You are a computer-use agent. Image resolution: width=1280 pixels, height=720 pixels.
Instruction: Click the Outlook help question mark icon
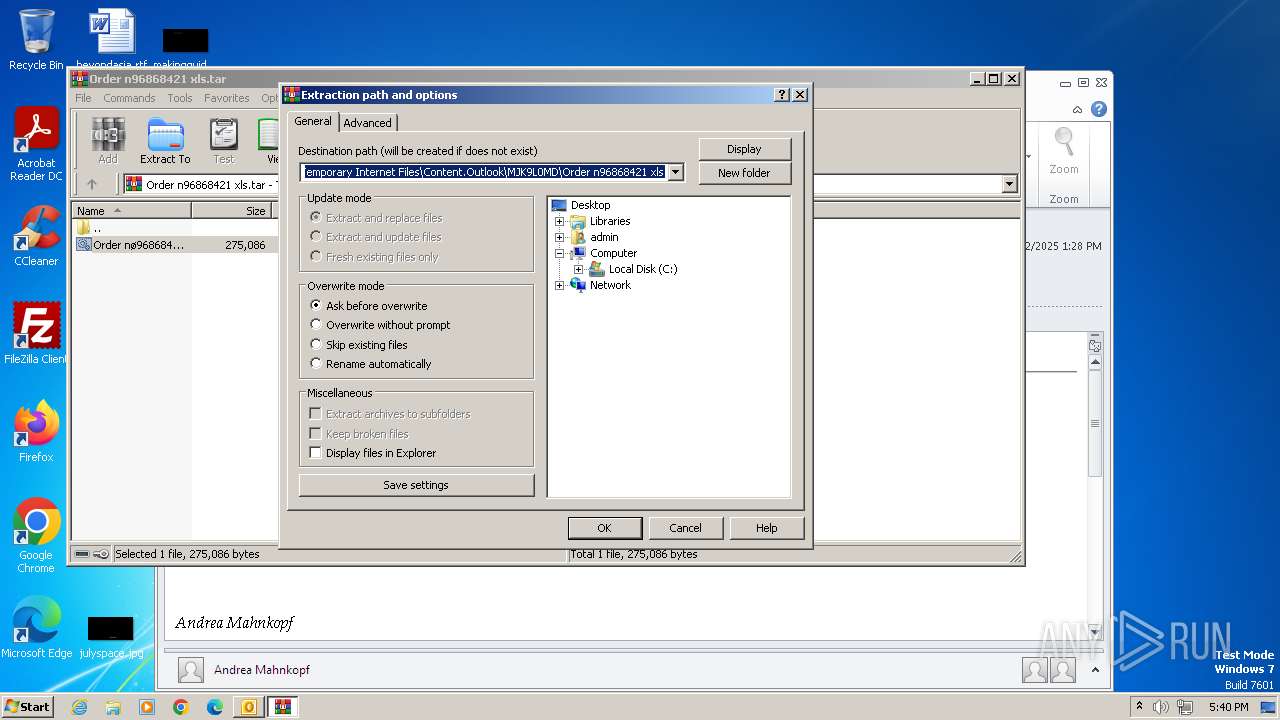point(1098,109)
